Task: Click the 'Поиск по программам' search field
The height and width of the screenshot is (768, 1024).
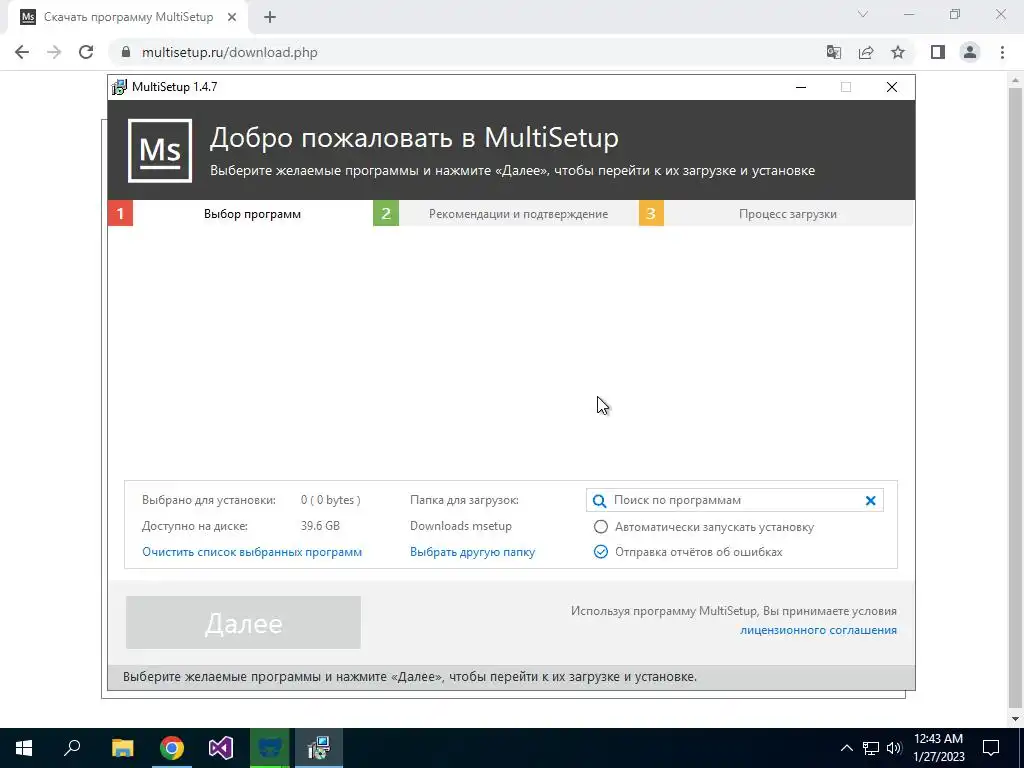Action: coord(735,501)
